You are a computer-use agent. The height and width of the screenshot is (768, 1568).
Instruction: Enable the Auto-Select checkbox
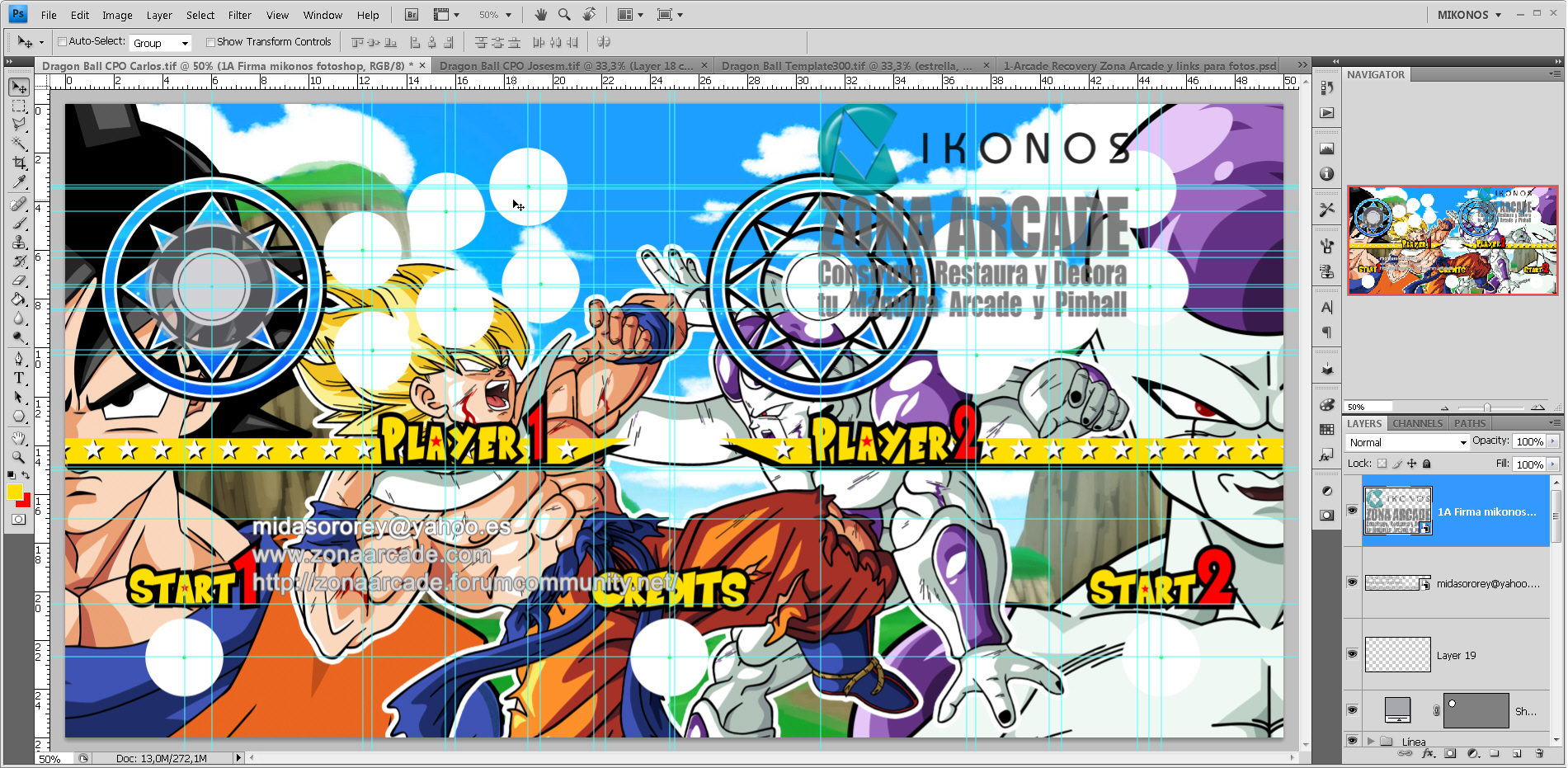coord(62,42)
